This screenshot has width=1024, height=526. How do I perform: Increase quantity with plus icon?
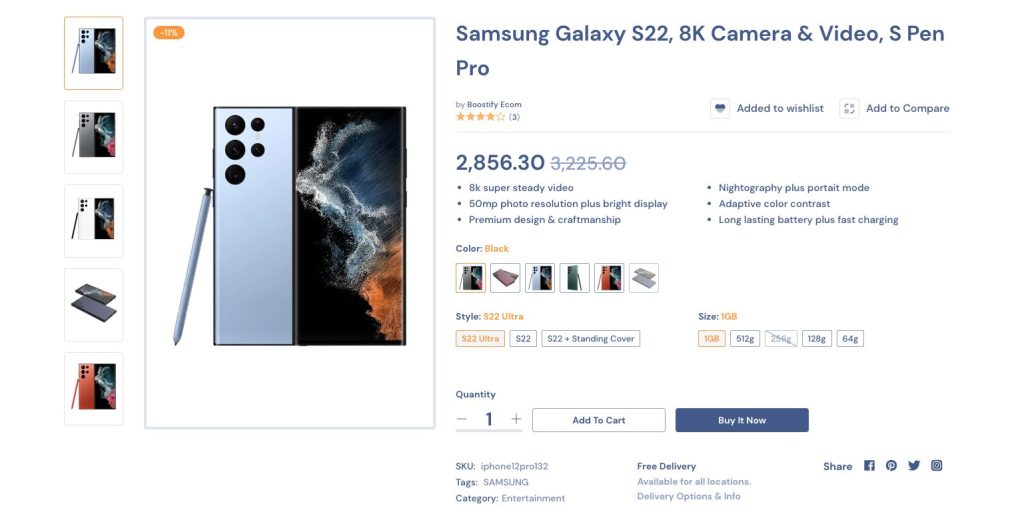pos(517,419)
